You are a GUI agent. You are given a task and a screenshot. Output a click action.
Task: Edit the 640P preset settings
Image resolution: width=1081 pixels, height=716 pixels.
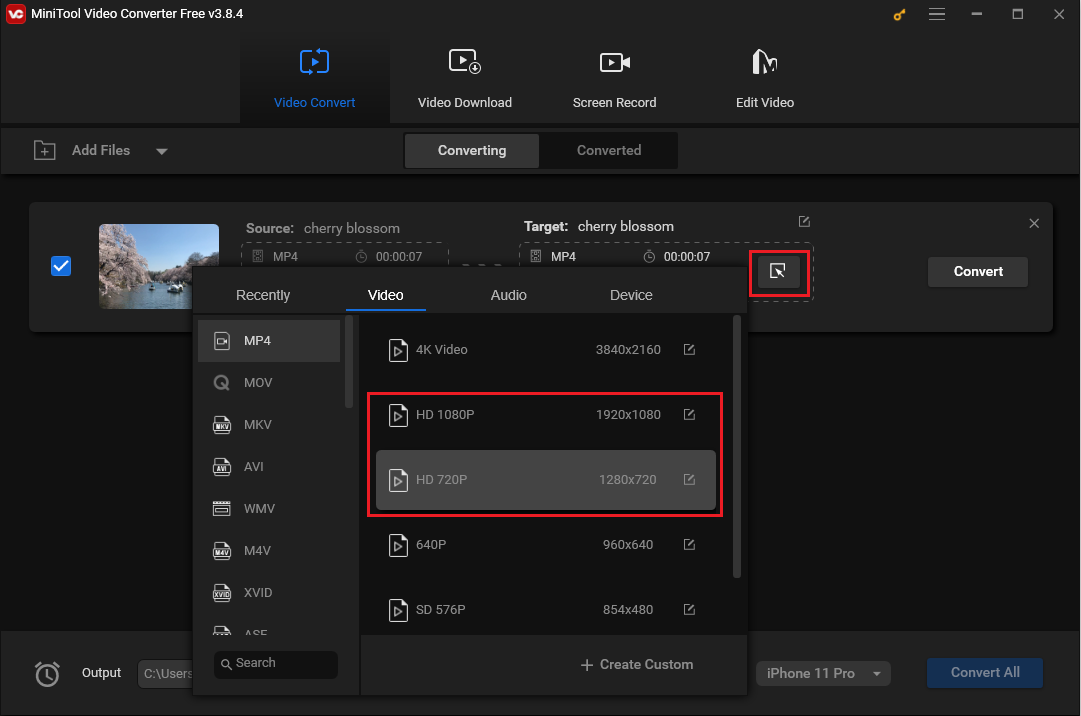pos(689,544)
